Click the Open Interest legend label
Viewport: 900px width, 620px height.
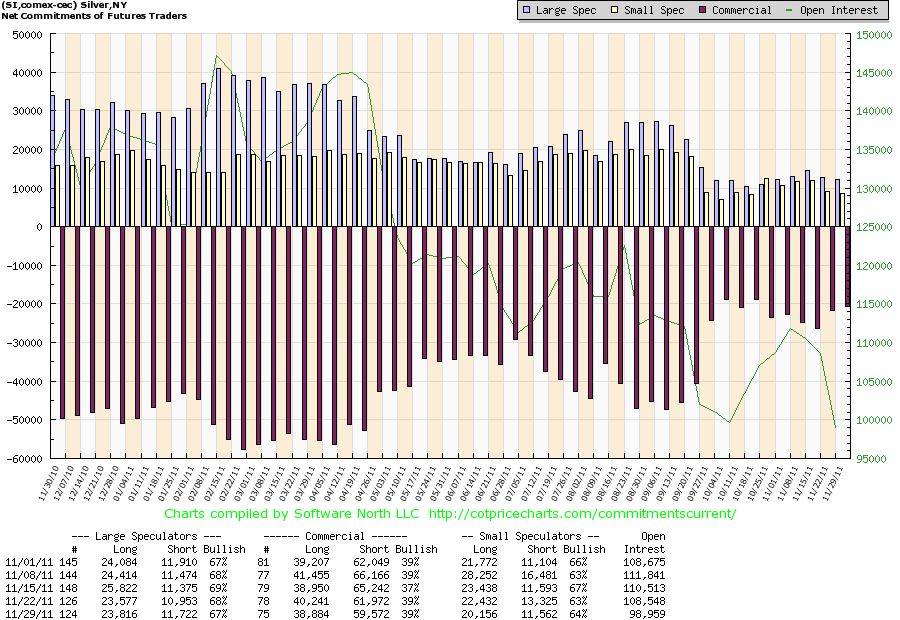839,10
